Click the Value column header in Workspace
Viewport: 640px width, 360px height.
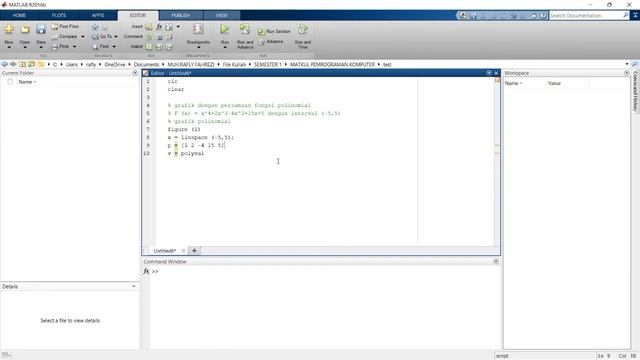(554, 83)
